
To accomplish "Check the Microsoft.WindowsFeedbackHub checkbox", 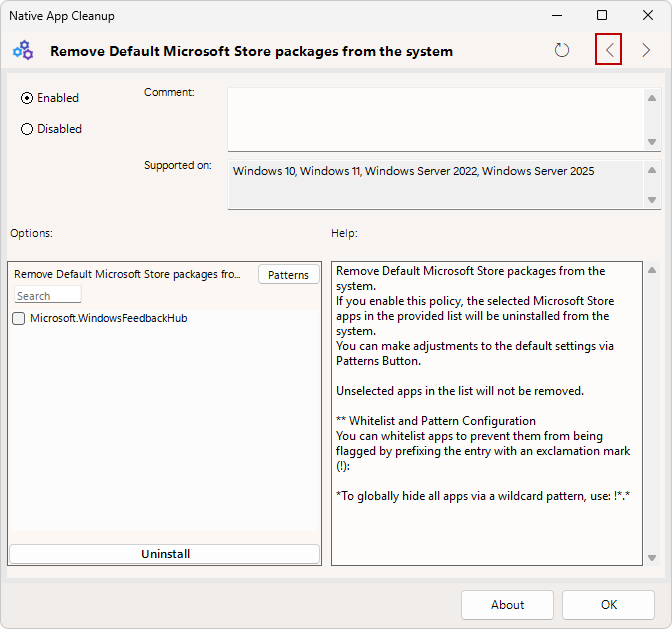I will click(18, 318).
